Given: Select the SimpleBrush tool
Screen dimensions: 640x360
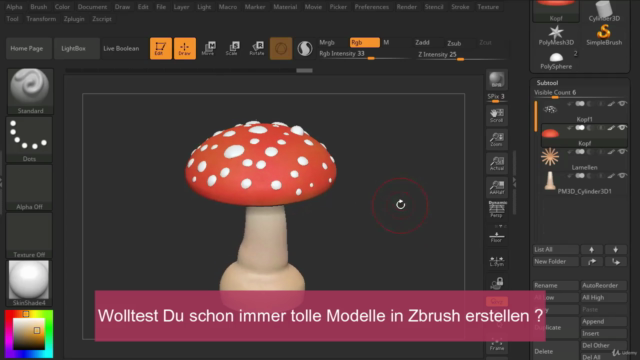Looking at the screenshot, I should [604, 35].
